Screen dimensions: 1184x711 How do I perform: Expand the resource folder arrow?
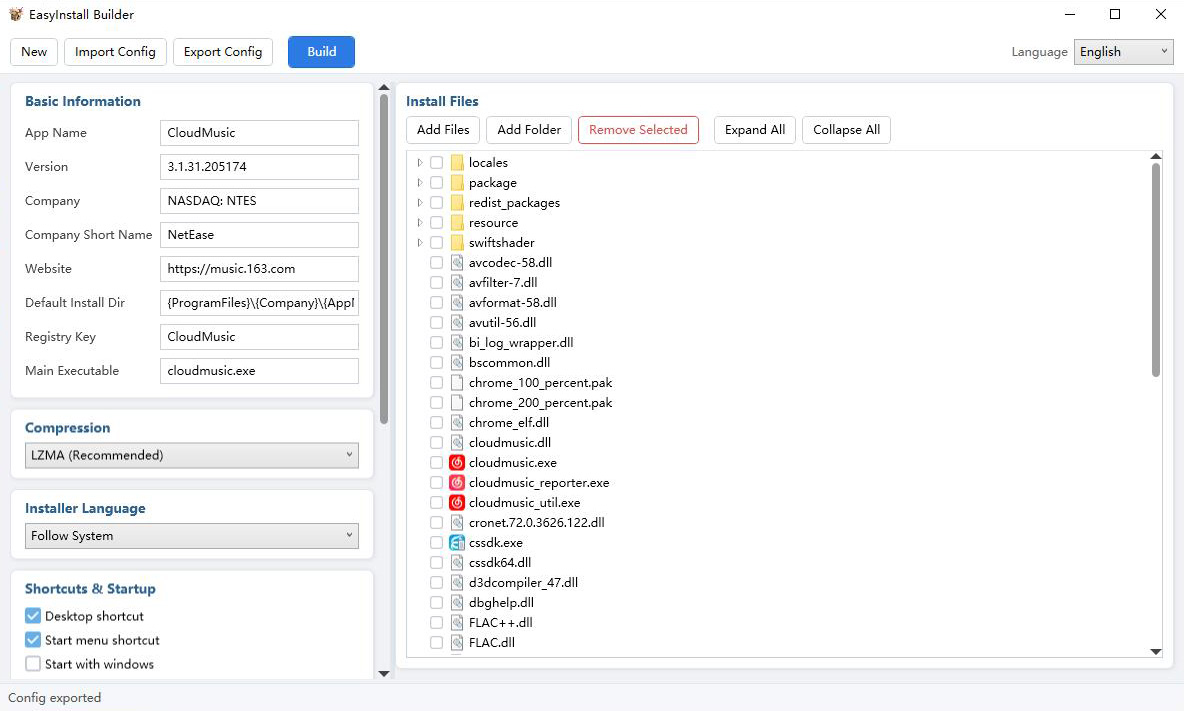tap(420, 223)
